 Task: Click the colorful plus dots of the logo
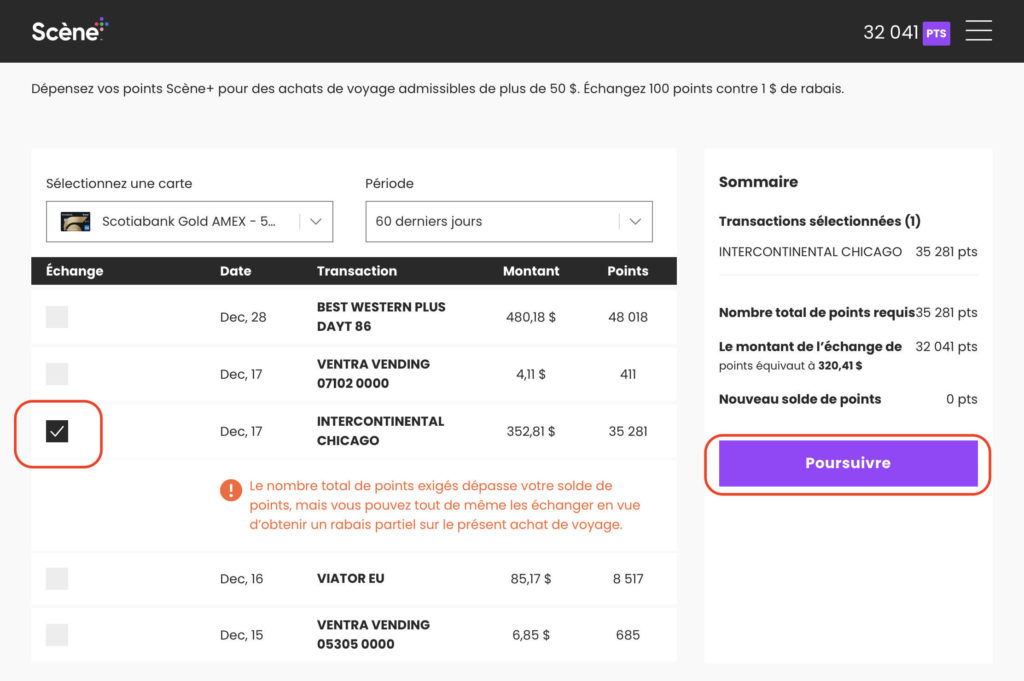click(x=100, y=22)
